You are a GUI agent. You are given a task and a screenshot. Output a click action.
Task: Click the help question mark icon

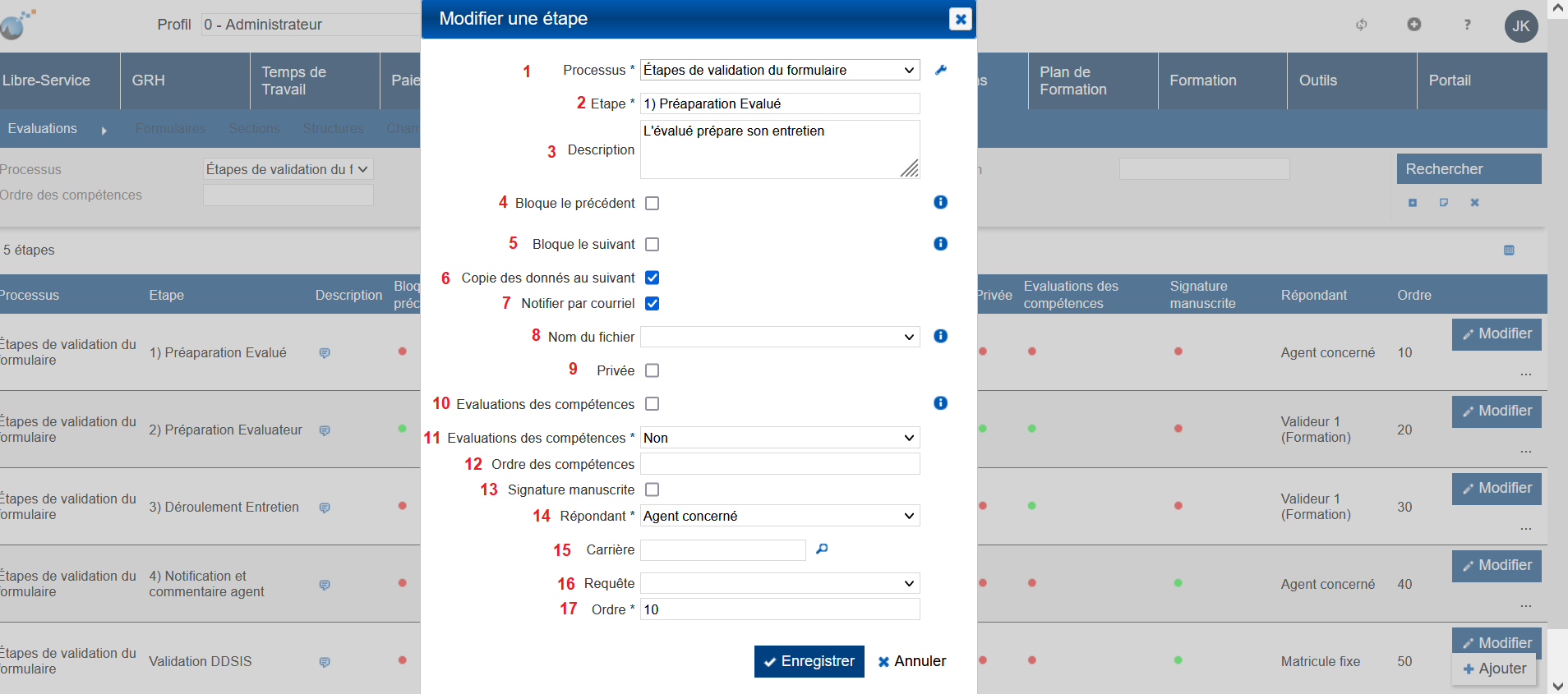pos(1467,25)
